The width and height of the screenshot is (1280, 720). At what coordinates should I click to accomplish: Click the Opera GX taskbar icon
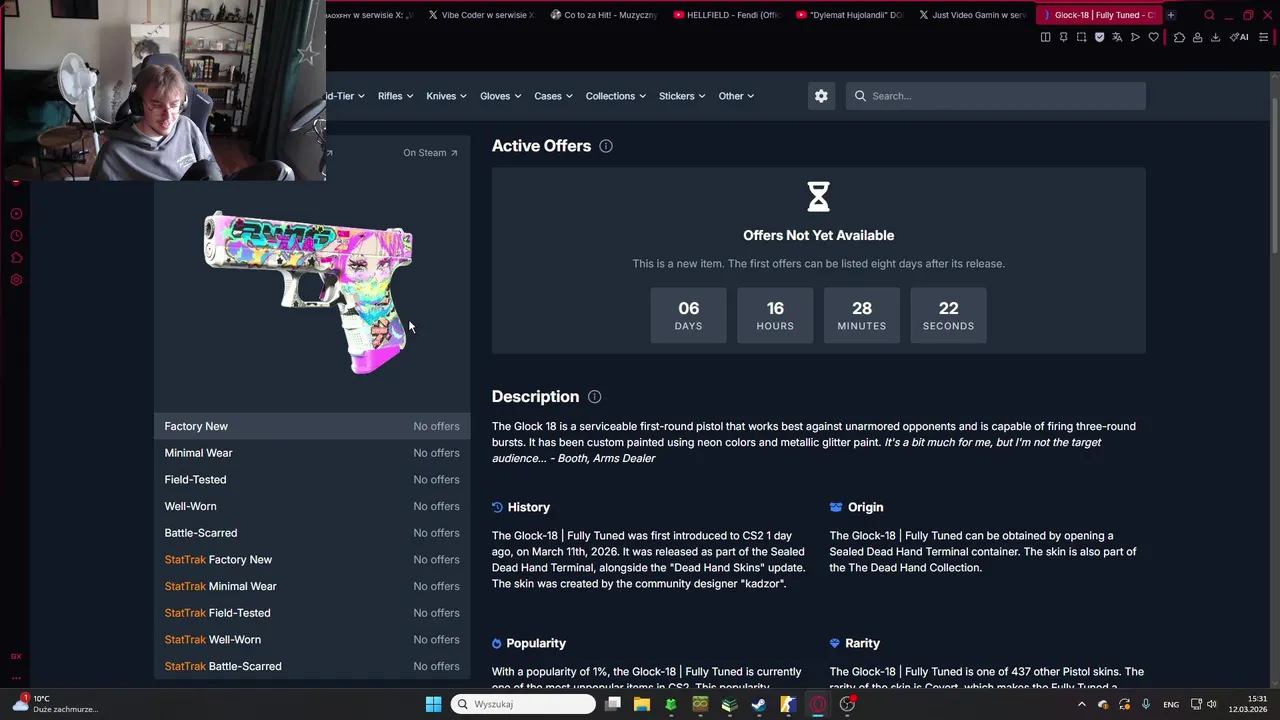pos(818,704)
